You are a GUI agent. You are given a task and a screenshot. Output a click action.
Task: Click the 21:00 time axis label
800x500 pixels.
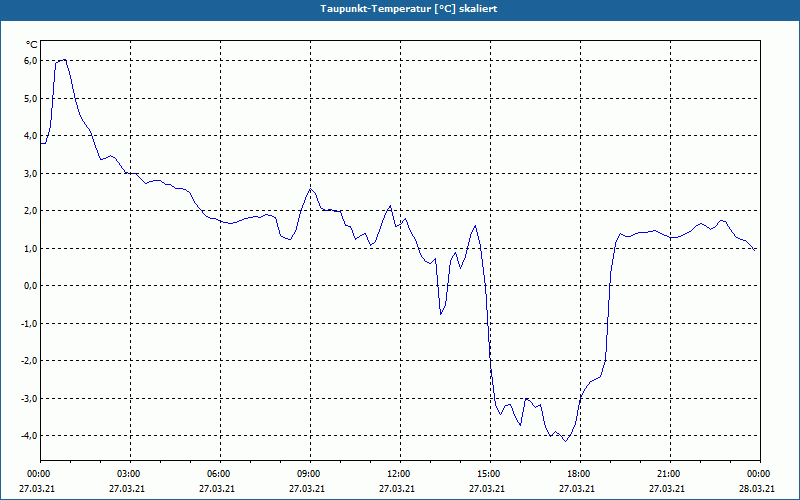point(668,474)
